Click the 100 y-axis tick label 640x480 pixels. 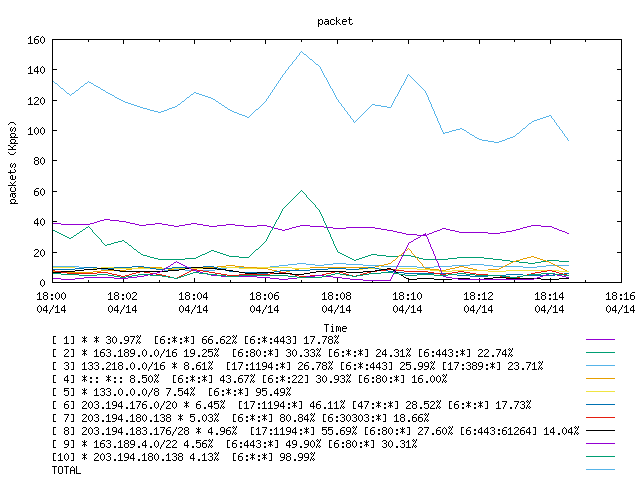[x=36, y=131]
